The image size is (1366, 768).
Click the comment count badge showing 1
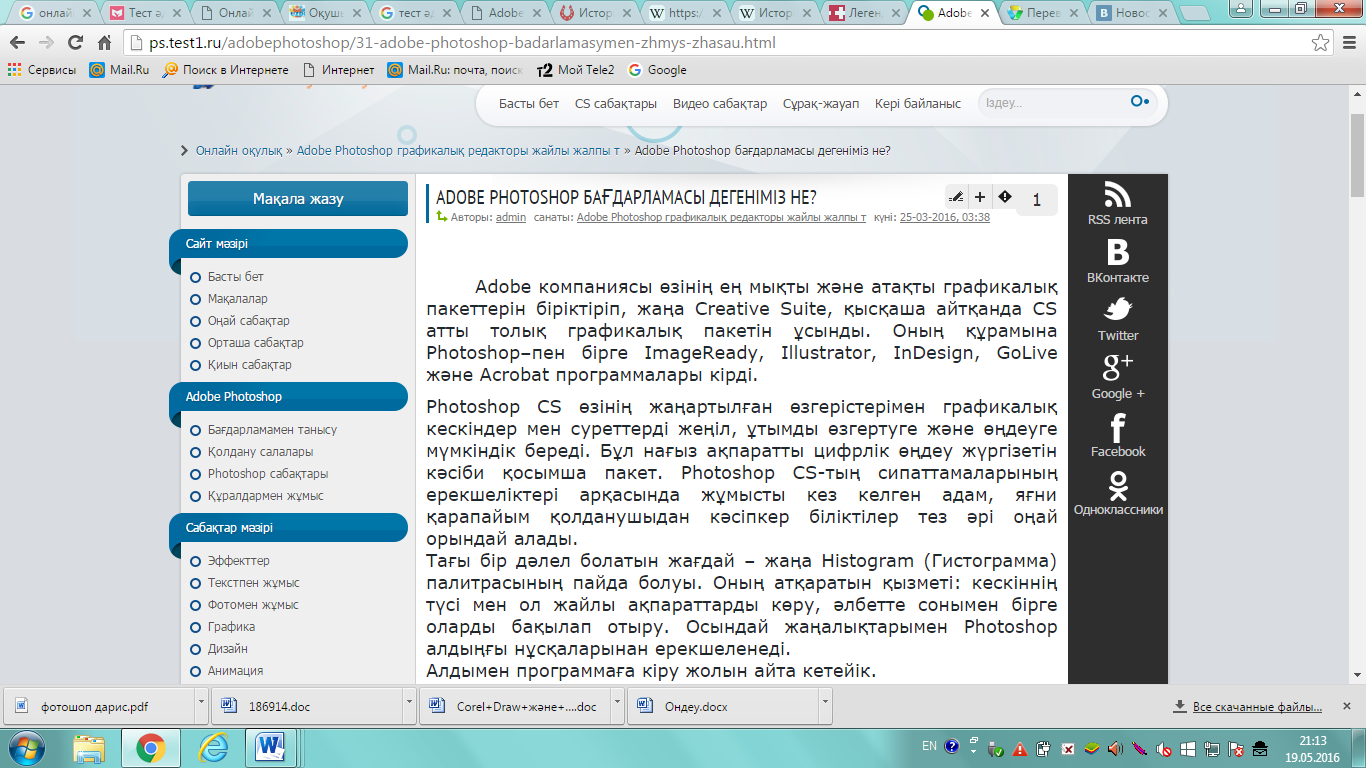coord(1036,200)
